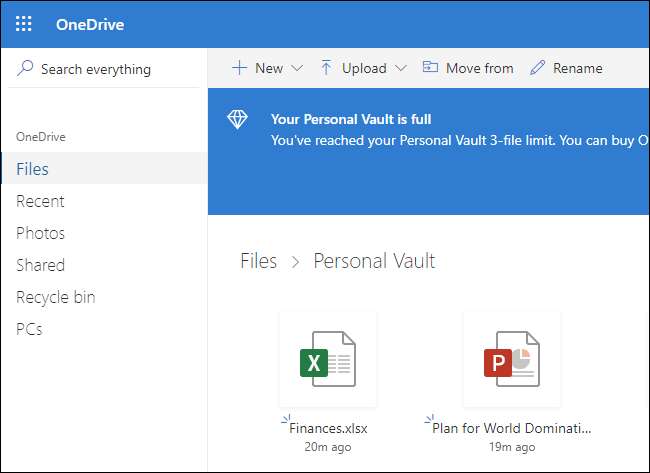
Task: Open the Plan for World Domination PowerPoint icon
Action: pyautogui.click(x=511, y=359)
